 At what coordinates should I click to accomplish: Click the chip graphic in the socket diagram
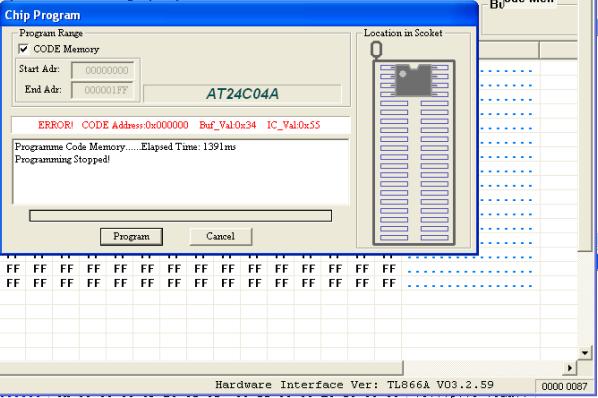413,80
